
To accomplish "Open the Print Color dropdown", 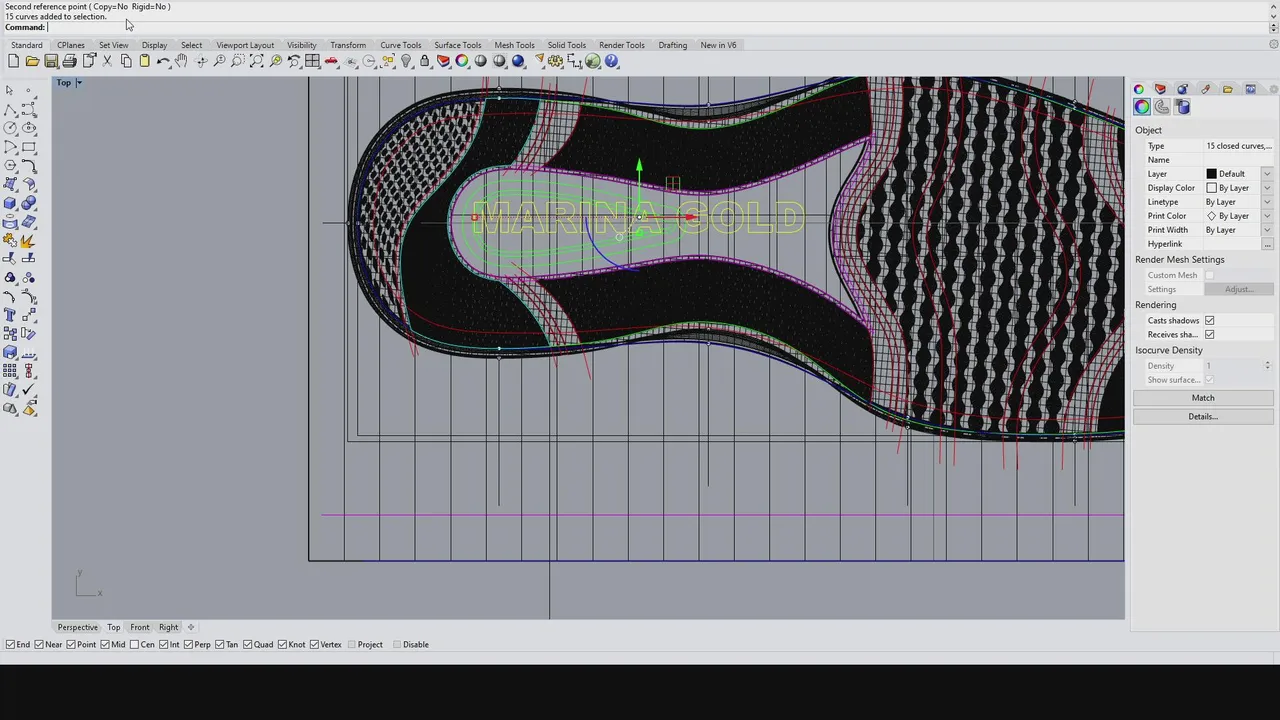I will click(1267, 216).
